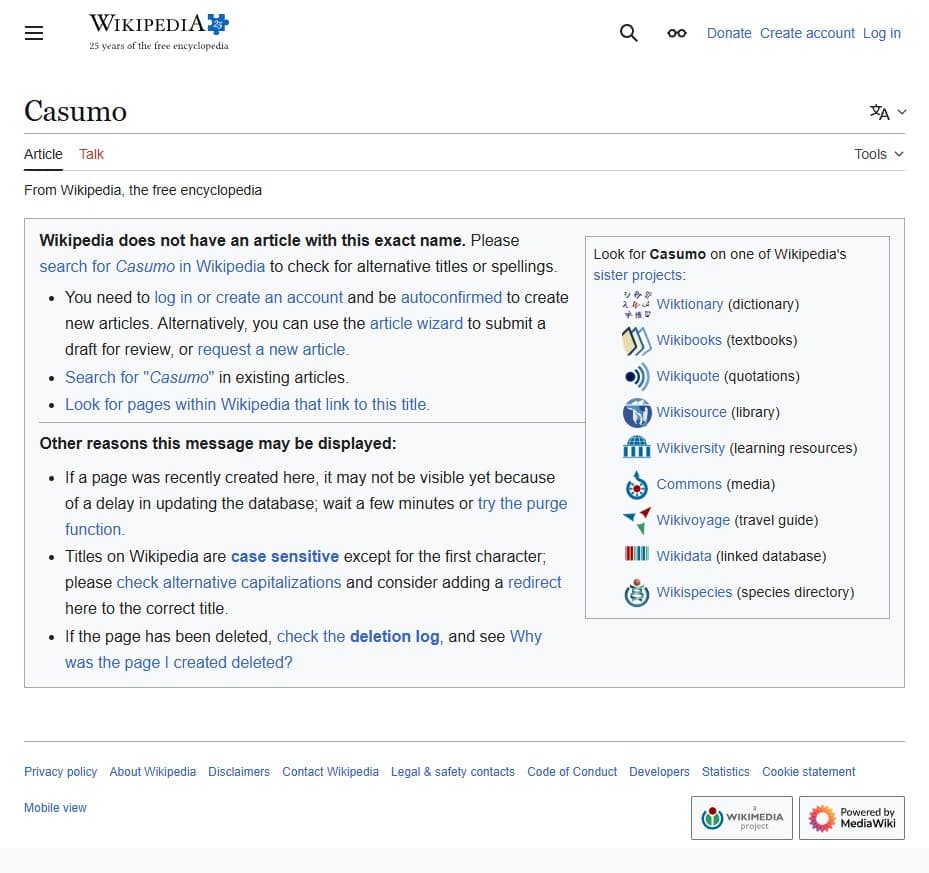
Task: Click the Wikisource text link
Action: click(691, 412)
